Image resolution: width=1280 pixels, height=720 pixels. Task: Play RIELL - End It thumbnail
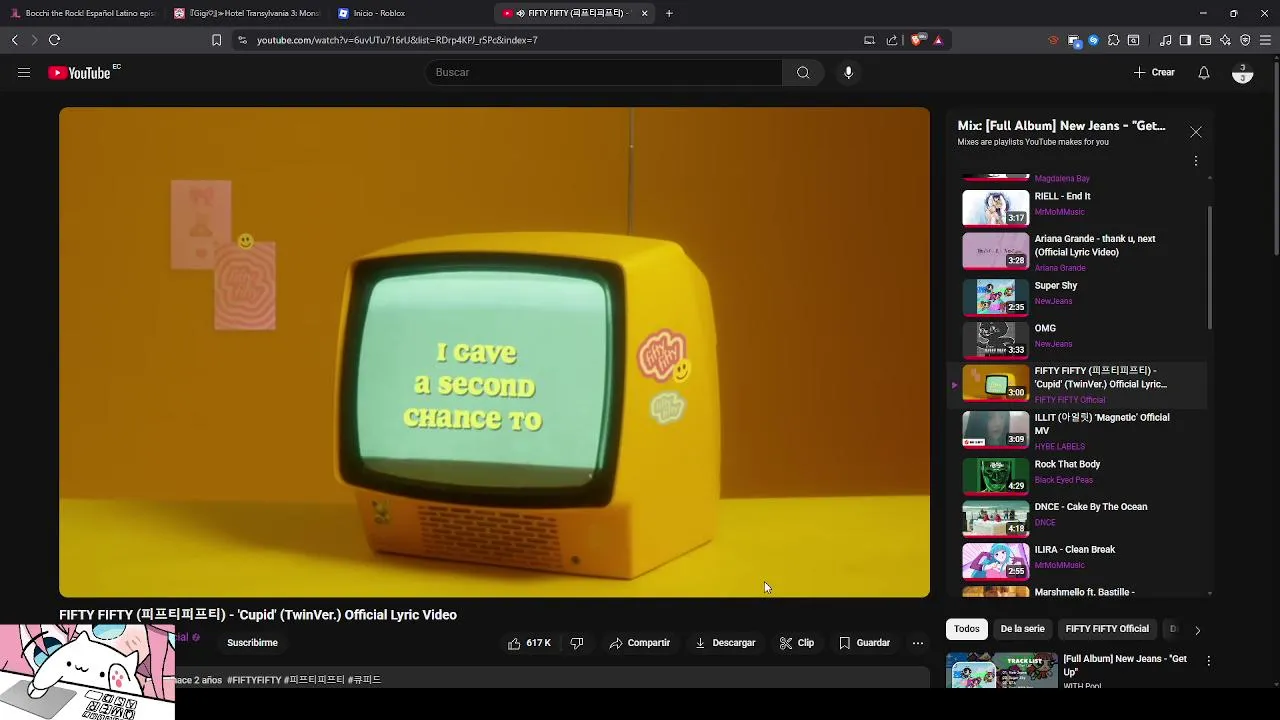pyautogui.click(x=995, y=207)
